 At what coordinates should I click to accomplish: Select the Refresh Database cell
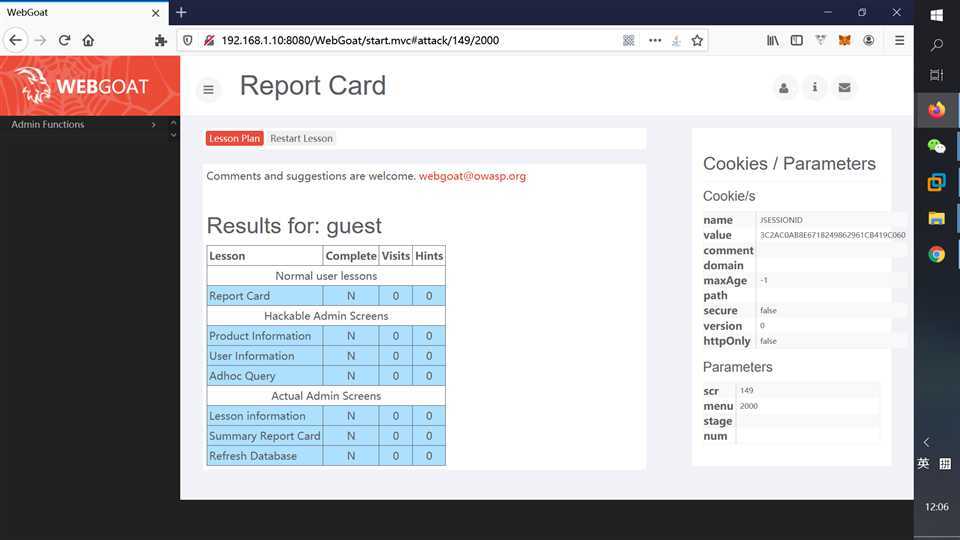coord(264,456)
